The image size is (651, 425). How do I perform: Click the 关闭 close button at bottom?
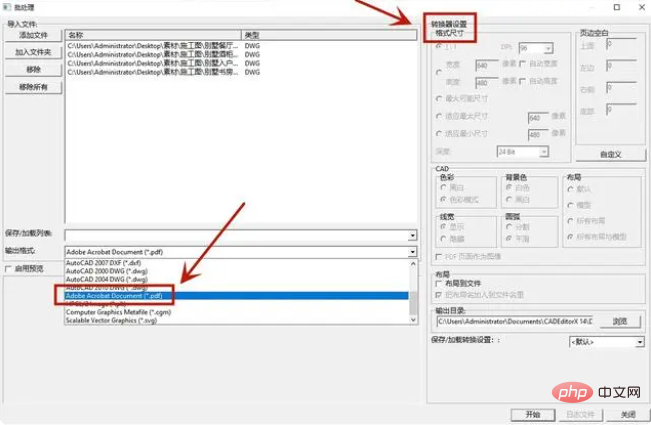coord(628,414)
